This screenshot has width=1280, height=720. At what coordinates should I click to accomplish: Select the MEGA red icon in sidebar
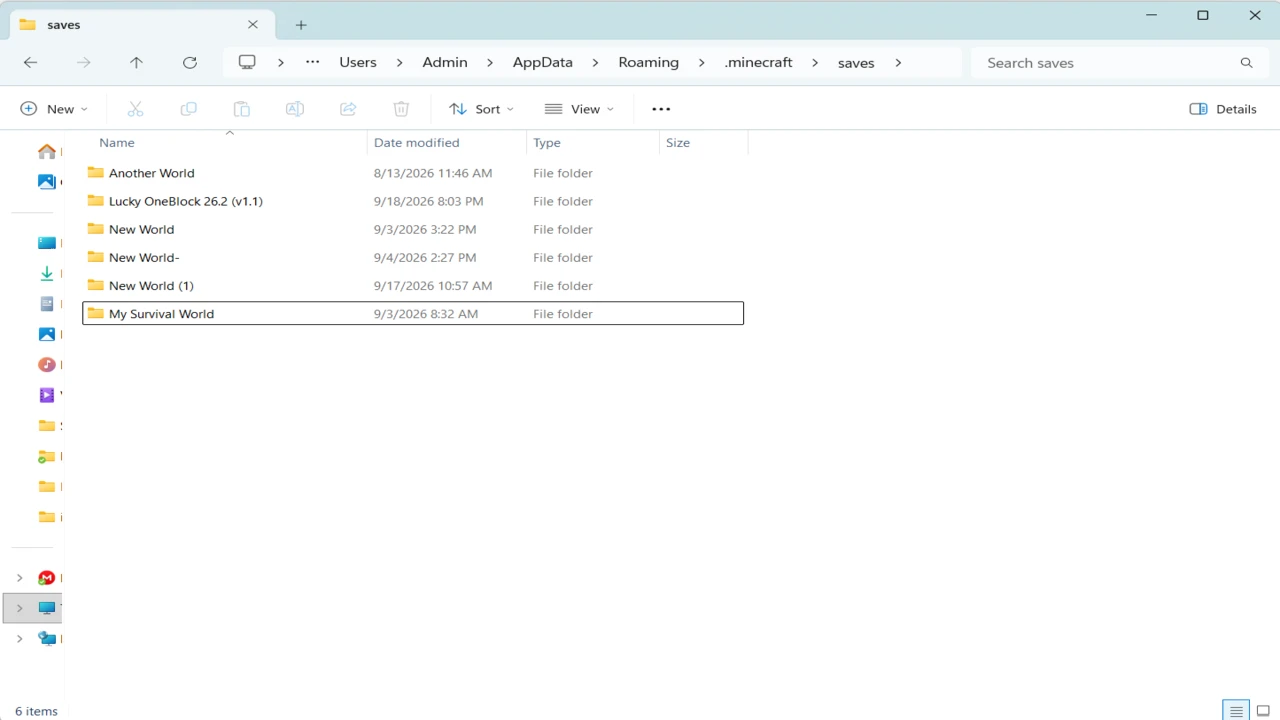[47, 578]
